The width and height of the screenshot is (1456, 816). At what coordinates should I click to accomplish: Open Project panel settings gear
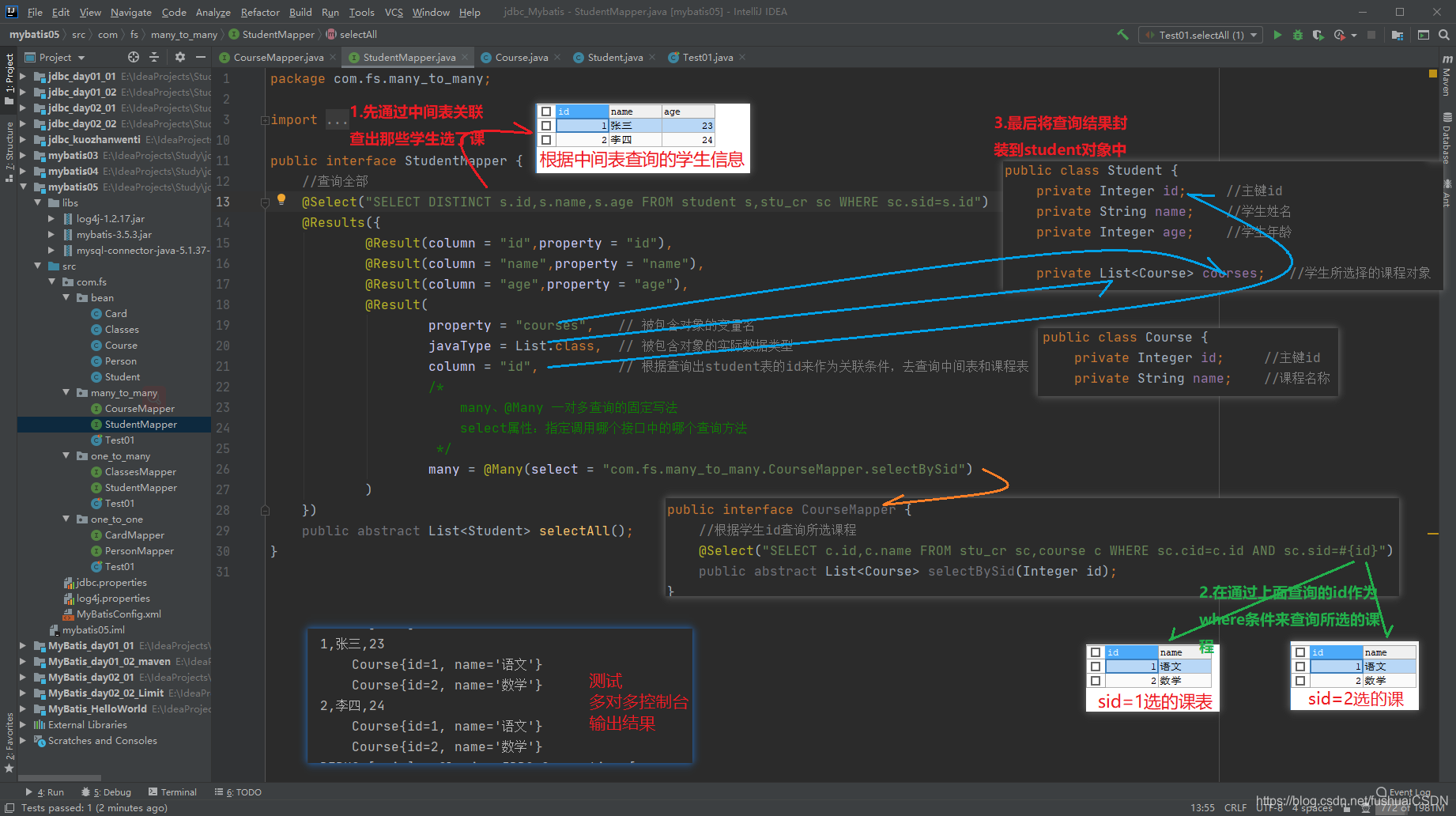(180, 57)
